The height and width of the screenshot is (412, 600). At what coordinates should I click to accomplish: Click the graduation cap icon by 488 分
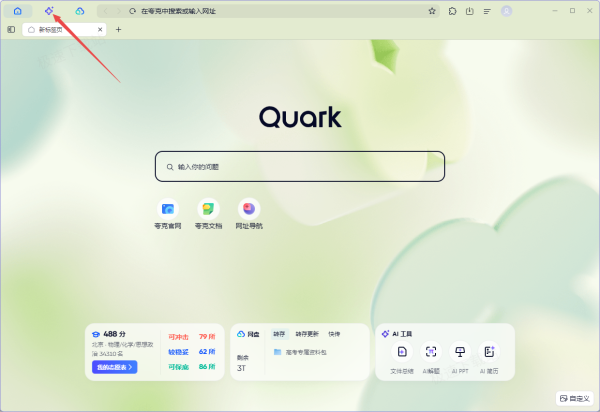[x=96, y=334]
